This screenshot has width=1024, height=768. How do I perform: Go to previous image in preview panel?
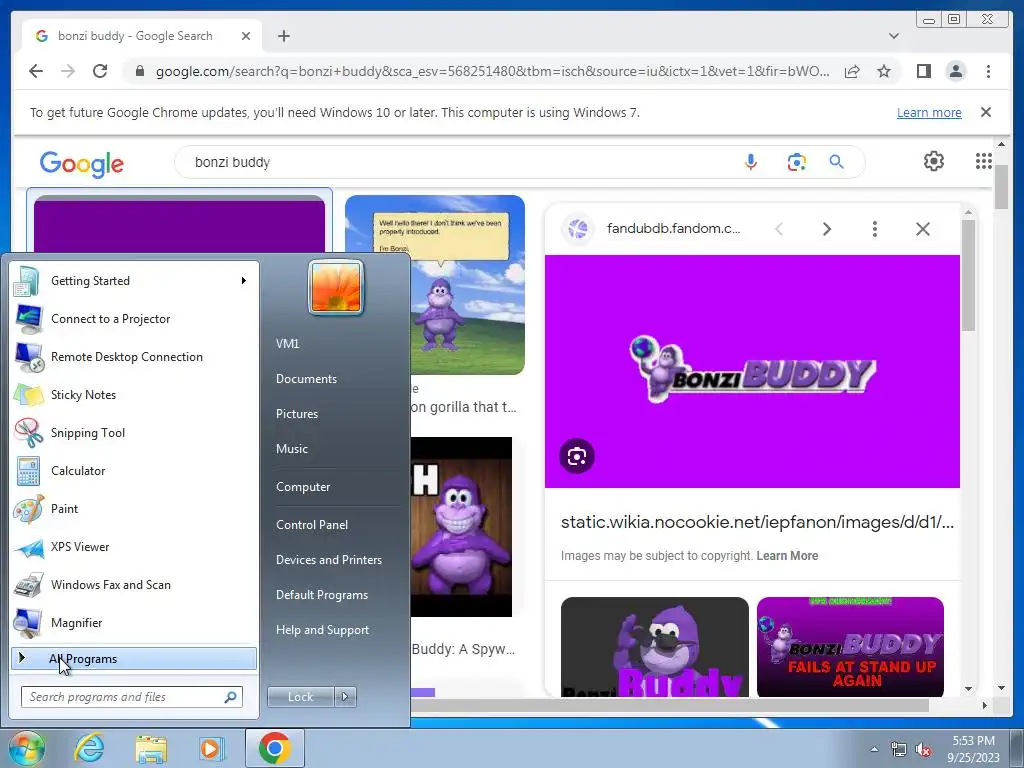(779, 229)
